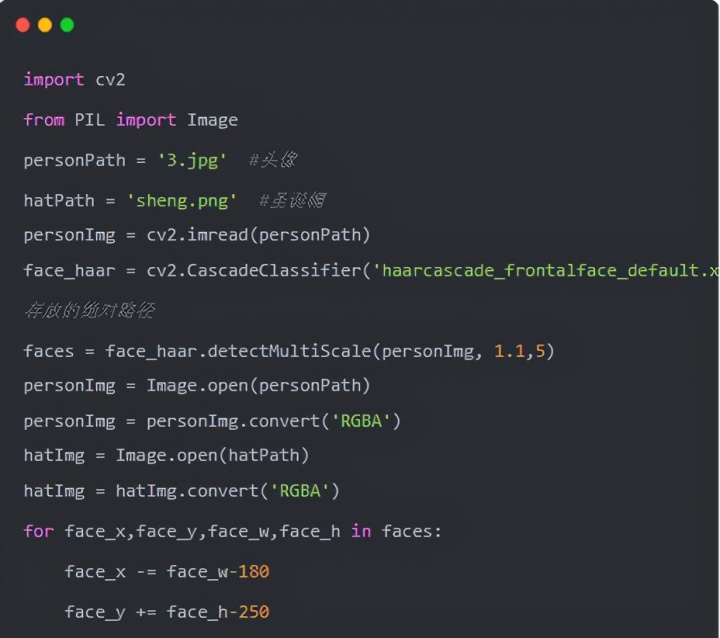Viewport: 720px width, 638px height.
Task: Click the '3.jpg' string literal
Action: click(x=192, y=160)
